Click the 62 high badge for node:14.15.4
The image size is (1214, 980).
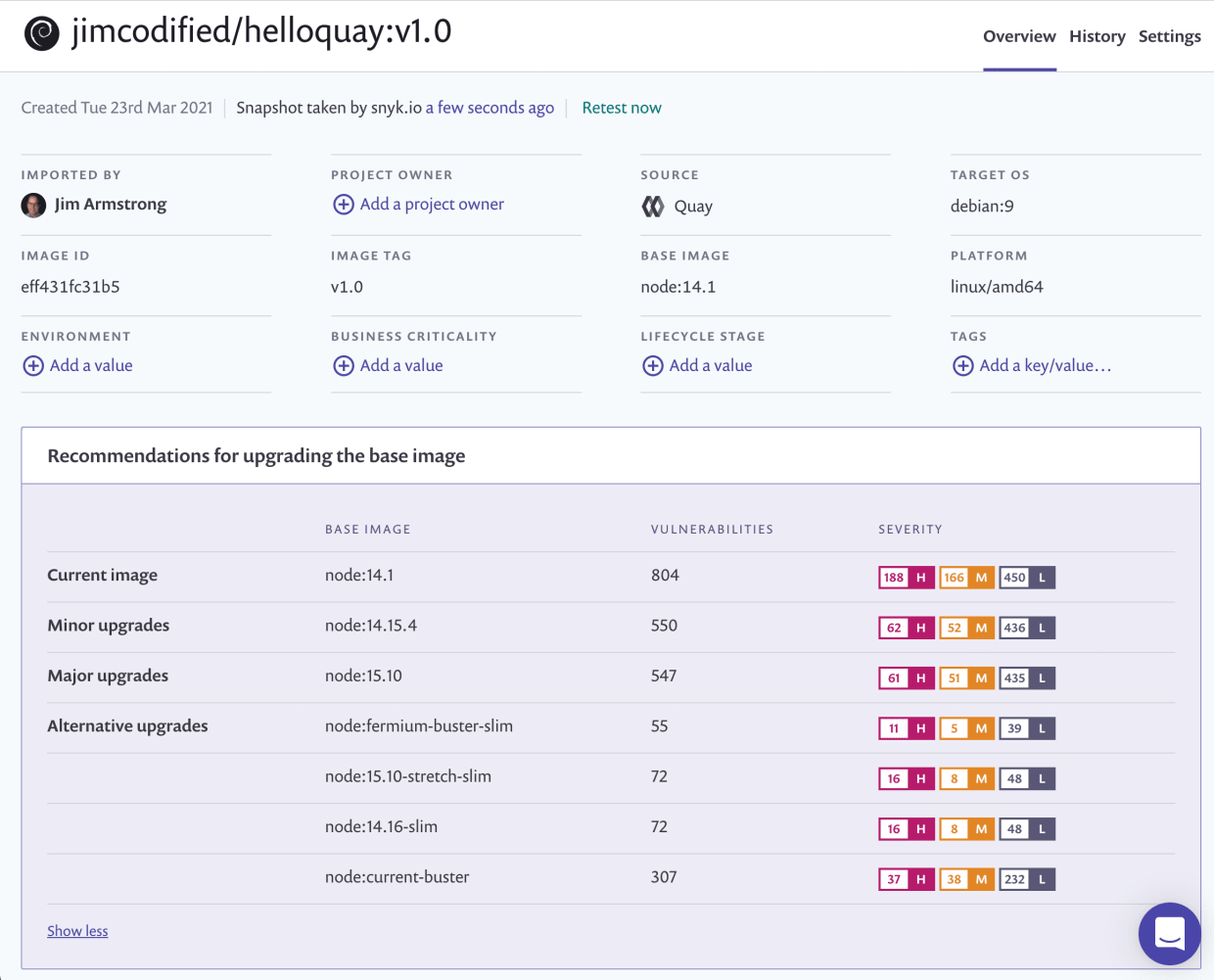(907, 628)
